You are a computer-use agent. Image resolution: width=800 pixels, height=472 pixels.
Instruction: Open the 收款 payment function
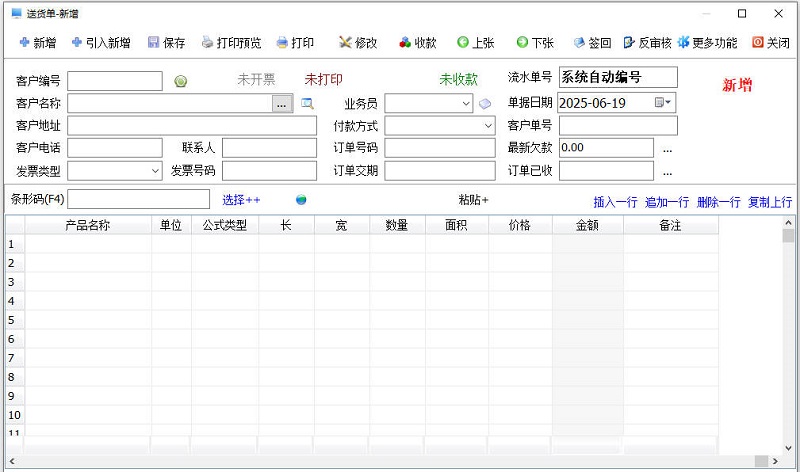coord(418,43)
